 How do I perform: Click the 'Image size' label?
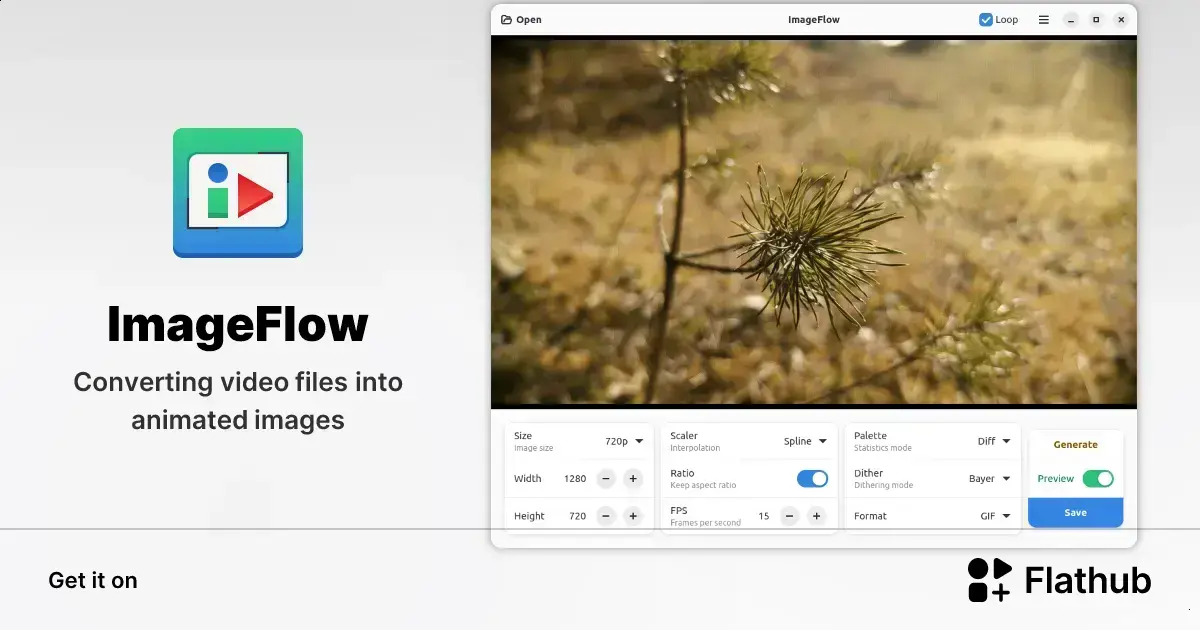(x=533, y=448)
